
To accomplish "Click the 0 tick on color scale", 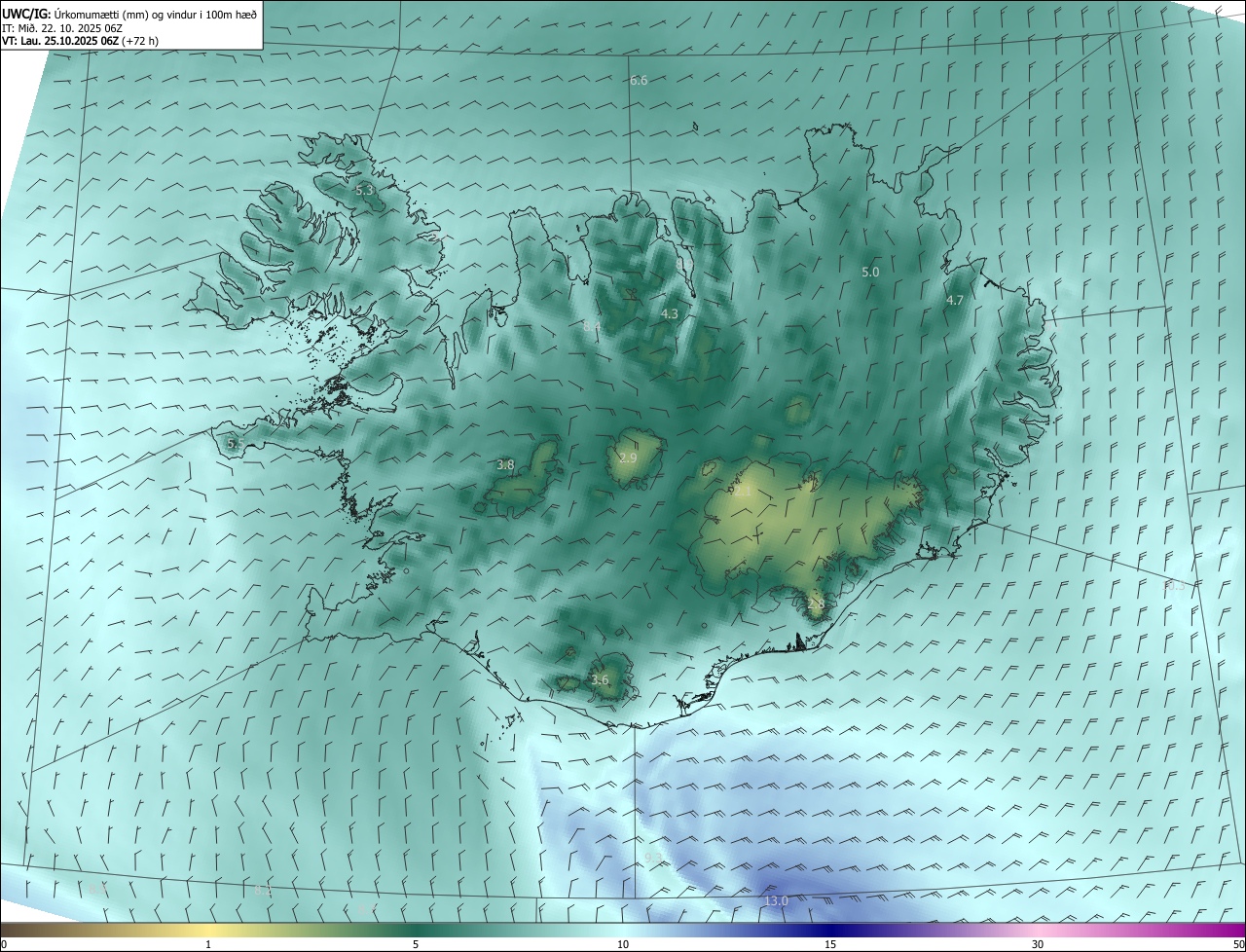I will coord(4,944).
